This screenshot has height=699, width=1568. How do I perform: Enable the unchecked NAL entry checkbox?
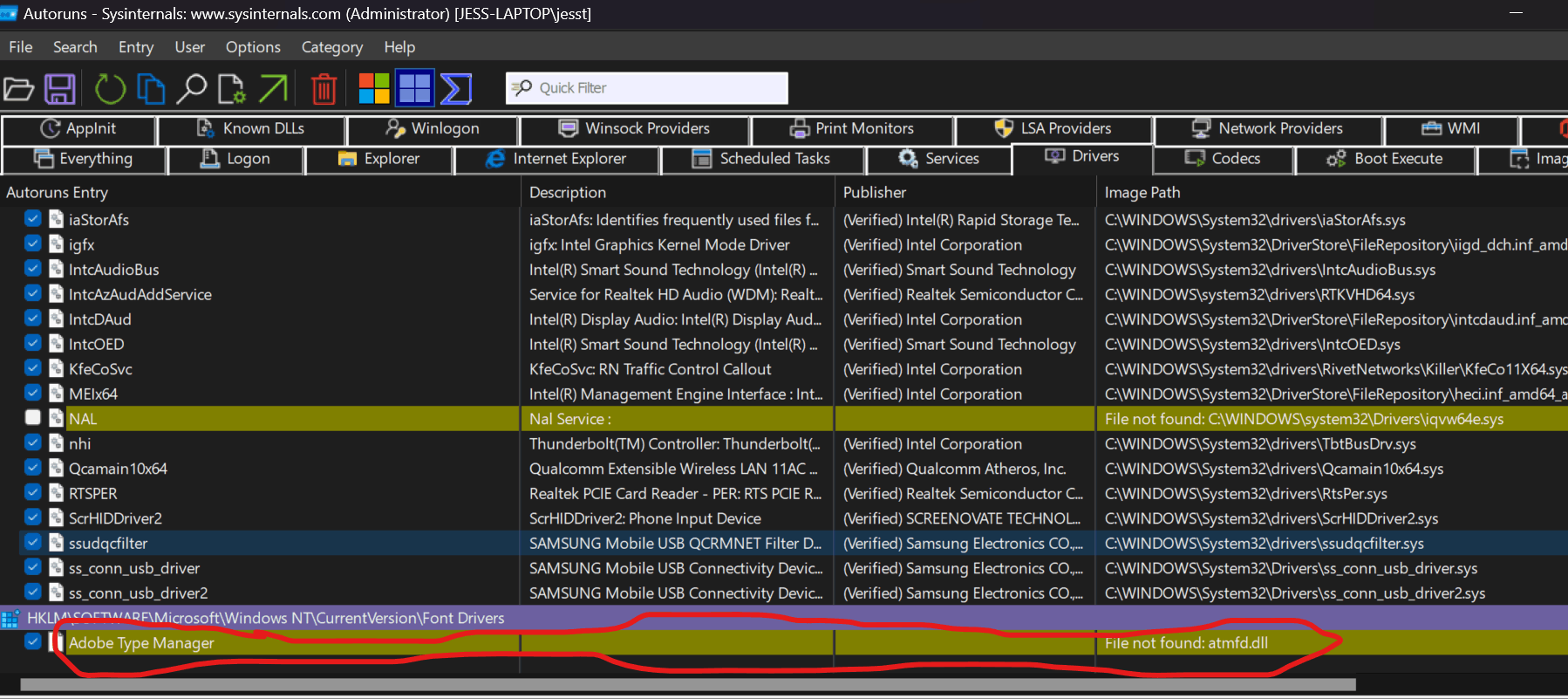(33, 418)
